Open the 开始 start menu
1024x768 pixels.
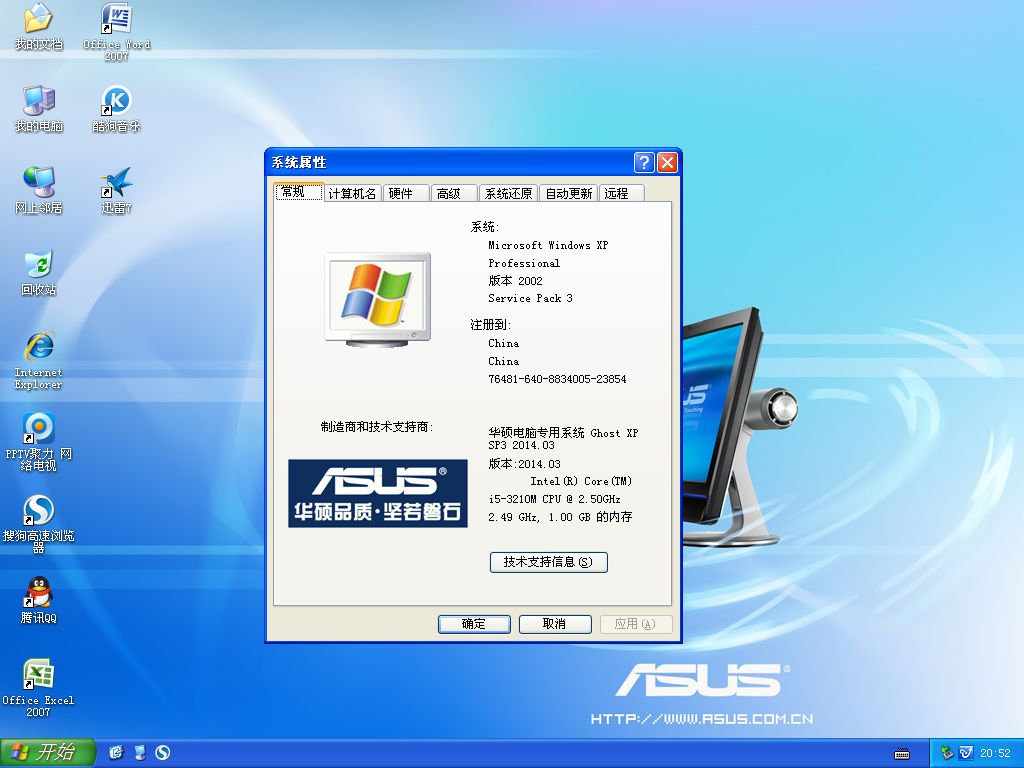(46, 752)
